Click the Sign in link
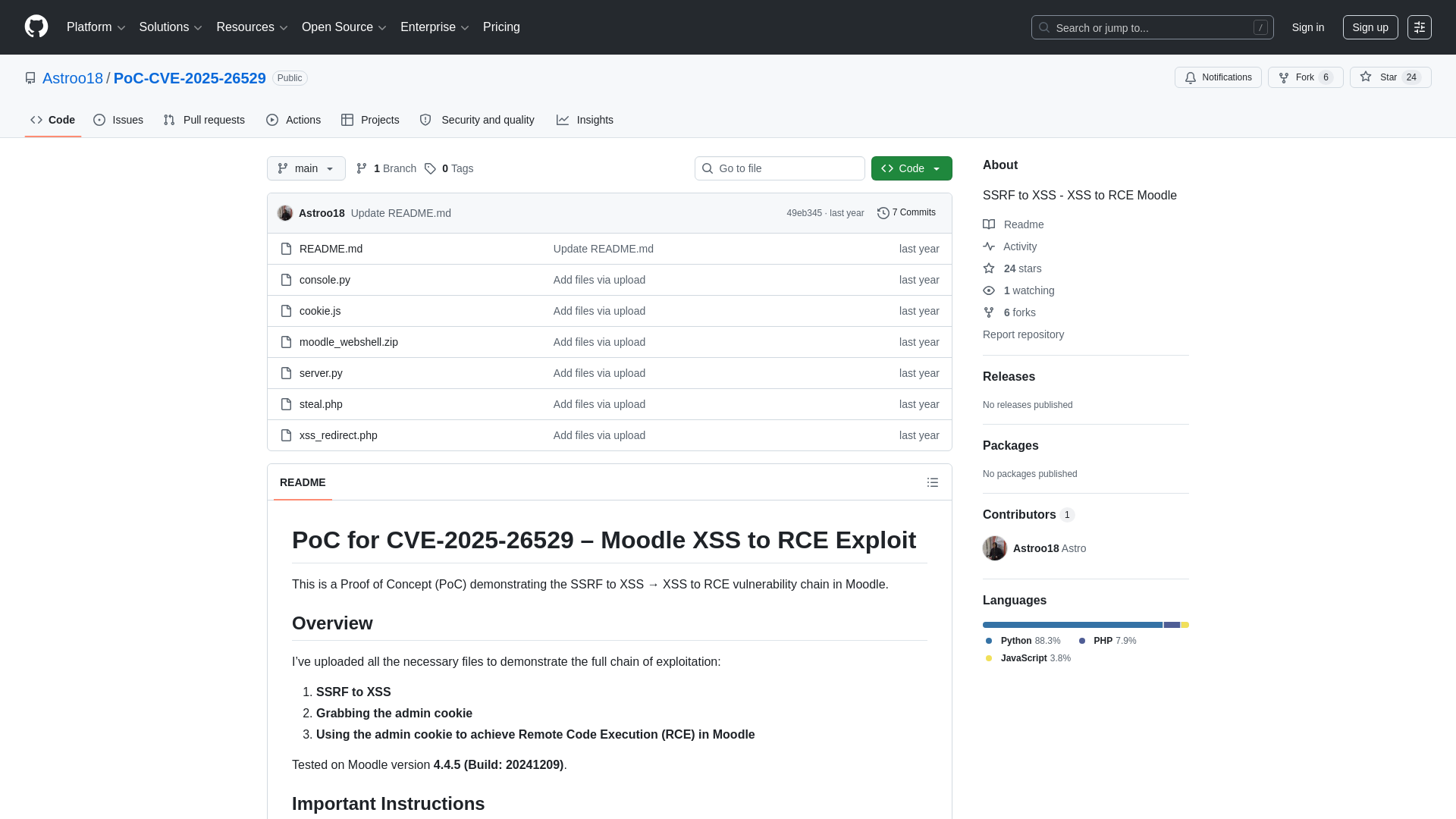Viewport: 1456px width, 819px height. click(1308, 27)
